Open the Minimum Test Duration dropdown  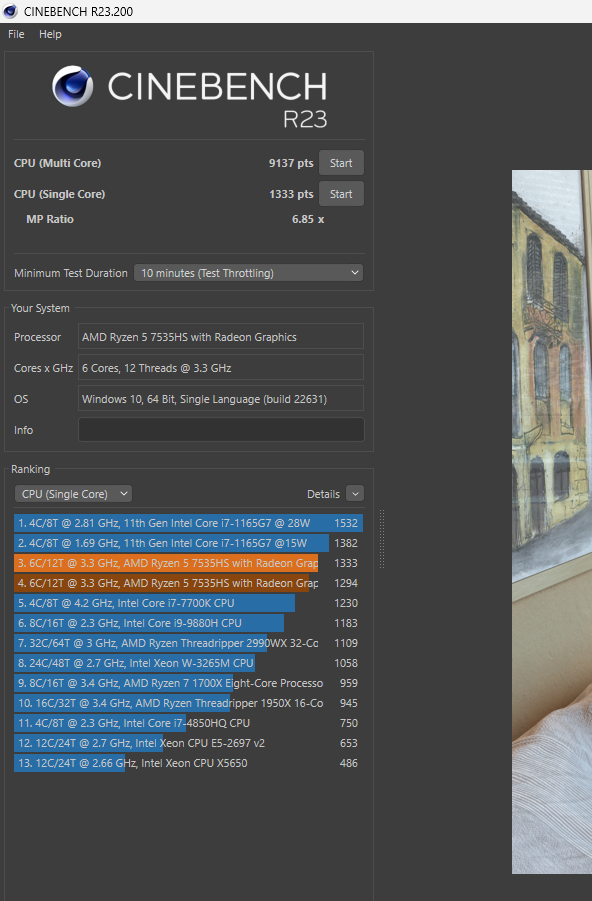coord(248,273)
